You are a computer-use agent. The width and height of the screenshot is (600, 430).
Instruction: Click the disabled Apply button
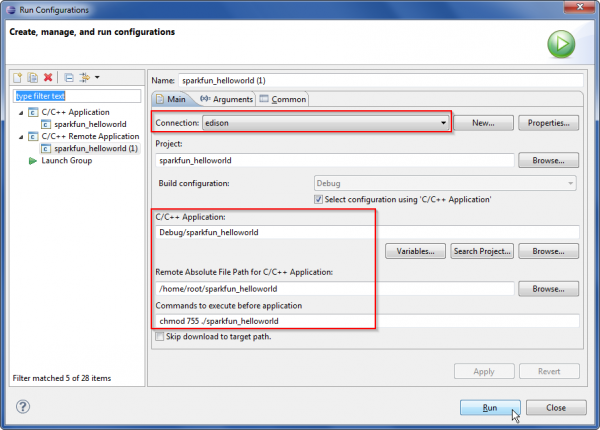(x=484, y=371)
